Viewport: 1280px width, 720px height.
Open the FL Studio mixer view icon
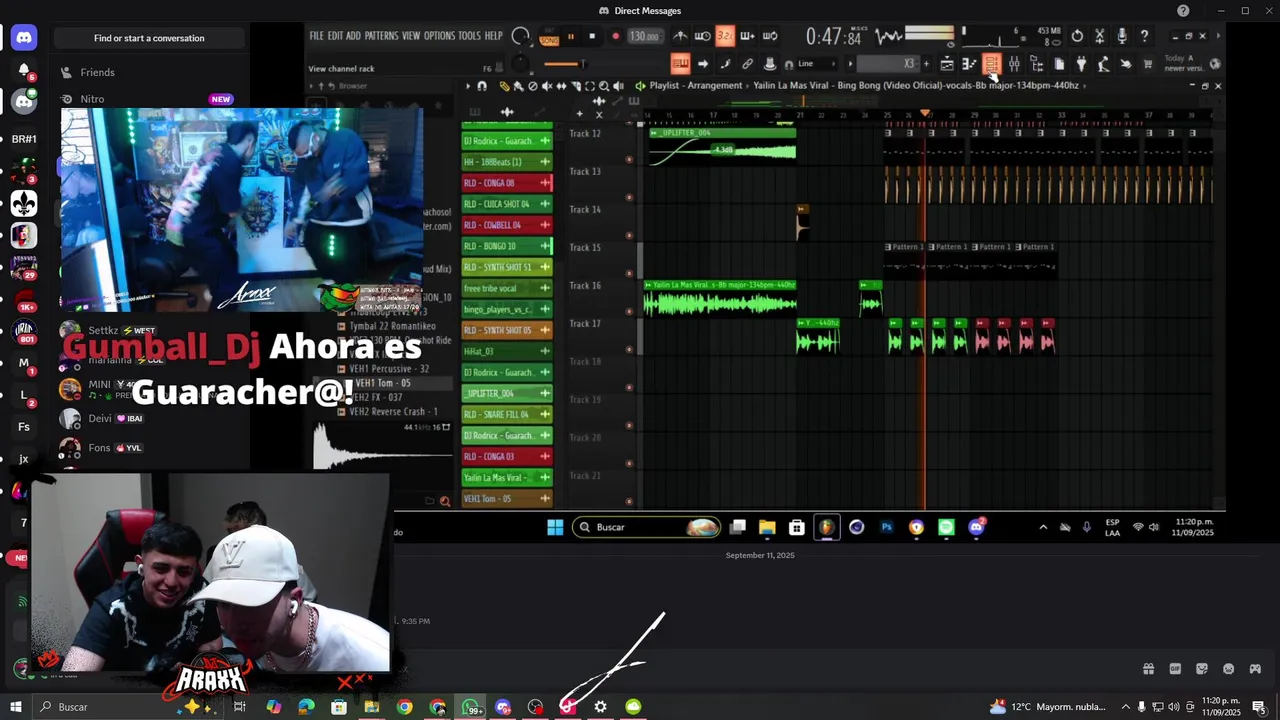(x=1014, y=64)
